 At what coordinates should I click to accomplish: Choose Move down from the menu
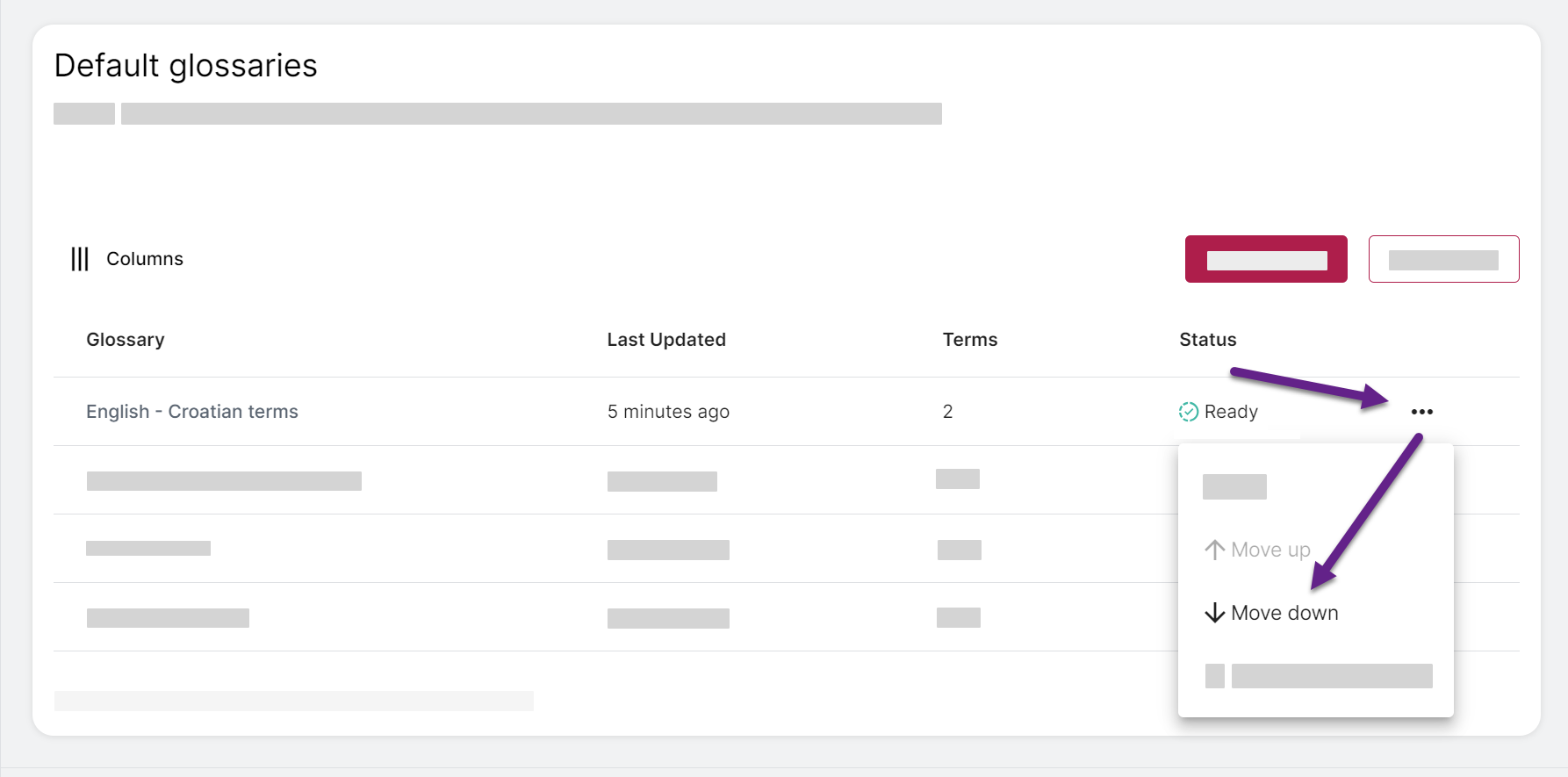pos(1271,613)
